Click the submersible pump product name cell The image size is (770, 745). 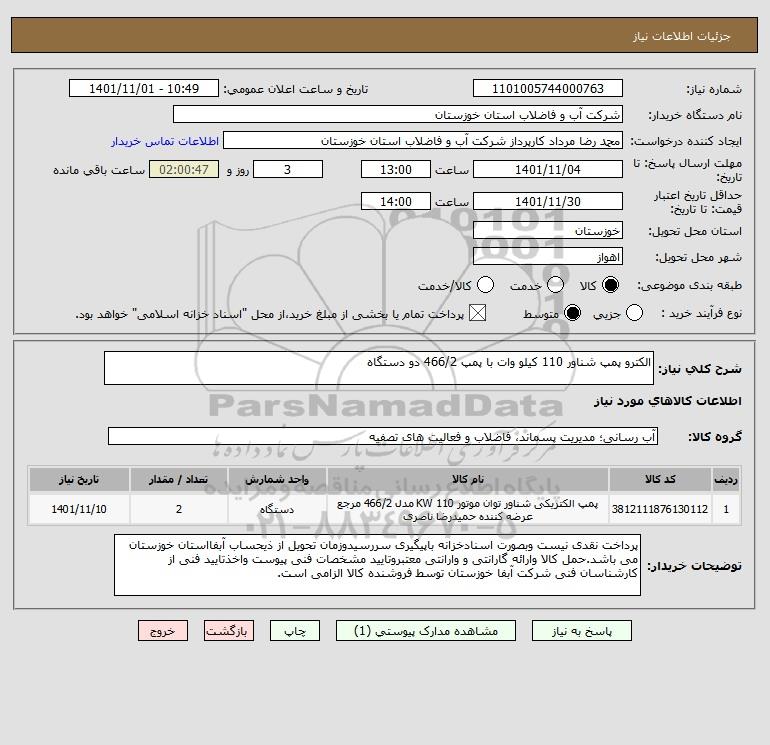click(468, 509)
